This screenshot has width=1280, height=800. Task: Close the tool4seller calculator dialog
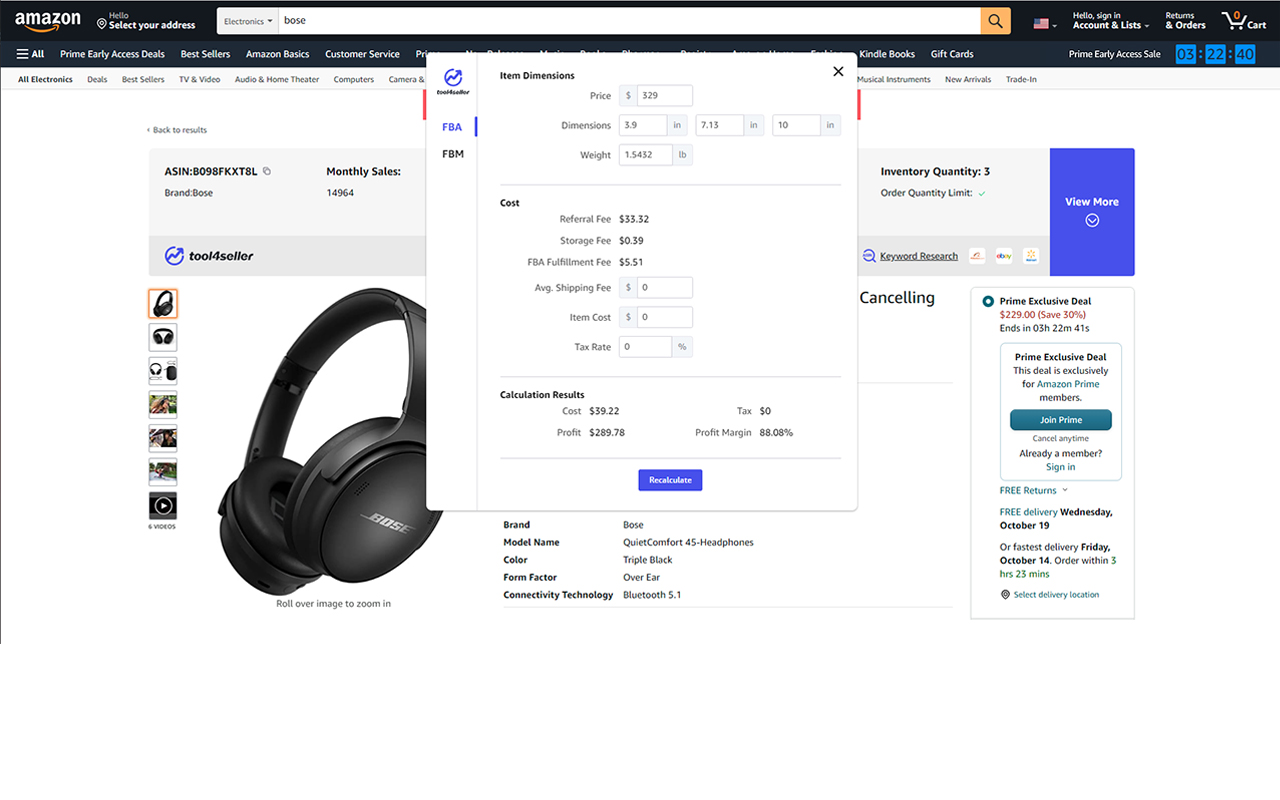pos(838,71)
